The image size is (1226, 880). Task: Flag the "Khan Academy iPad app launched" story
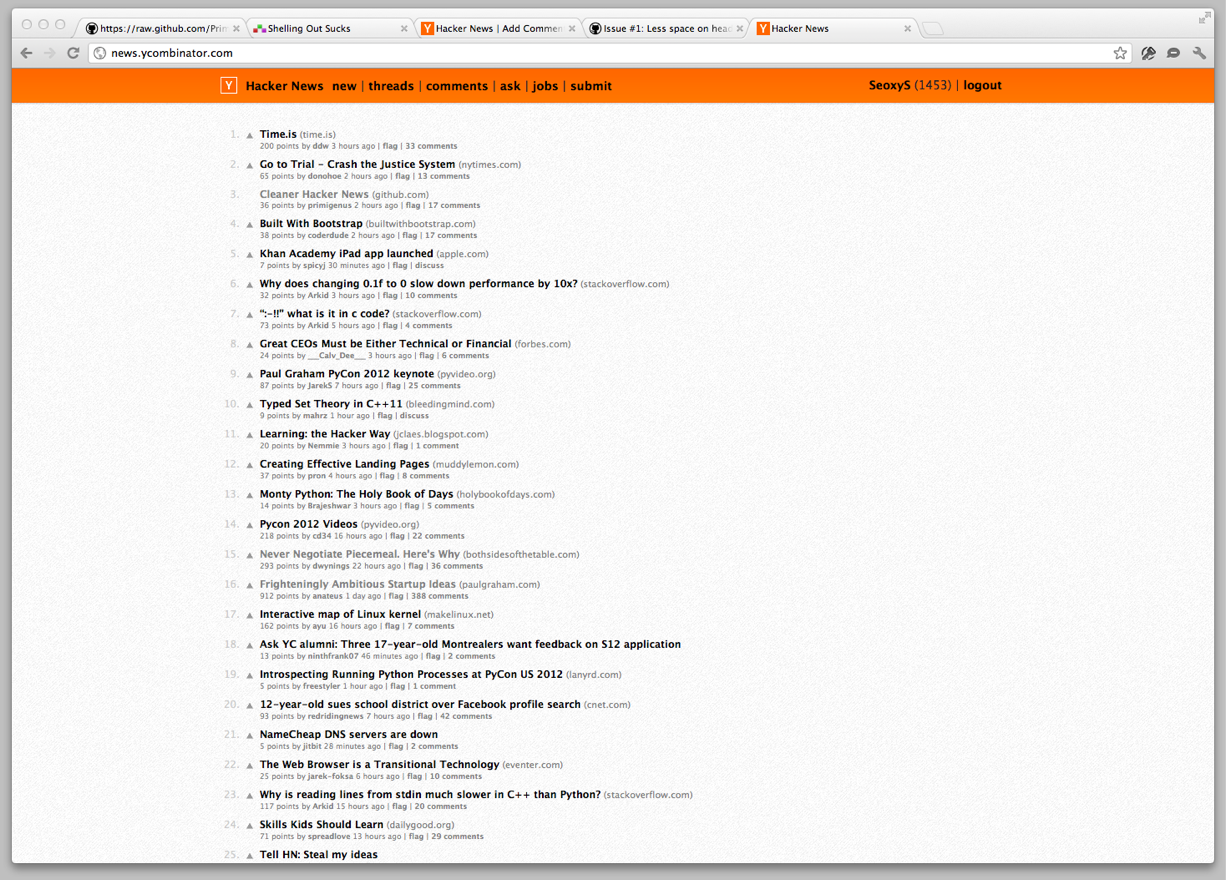tap(400, 266)
